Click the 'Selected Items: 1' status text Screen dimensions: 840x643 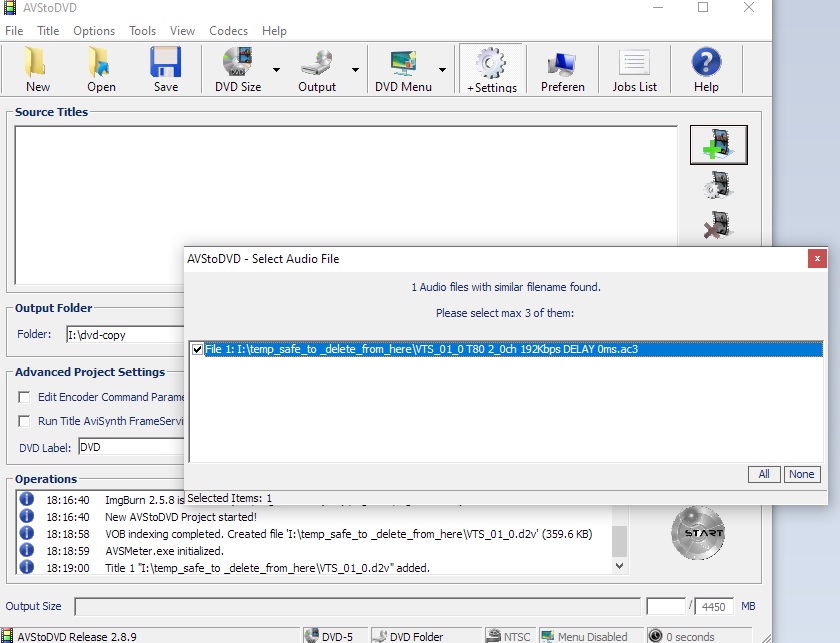[229, 498]
